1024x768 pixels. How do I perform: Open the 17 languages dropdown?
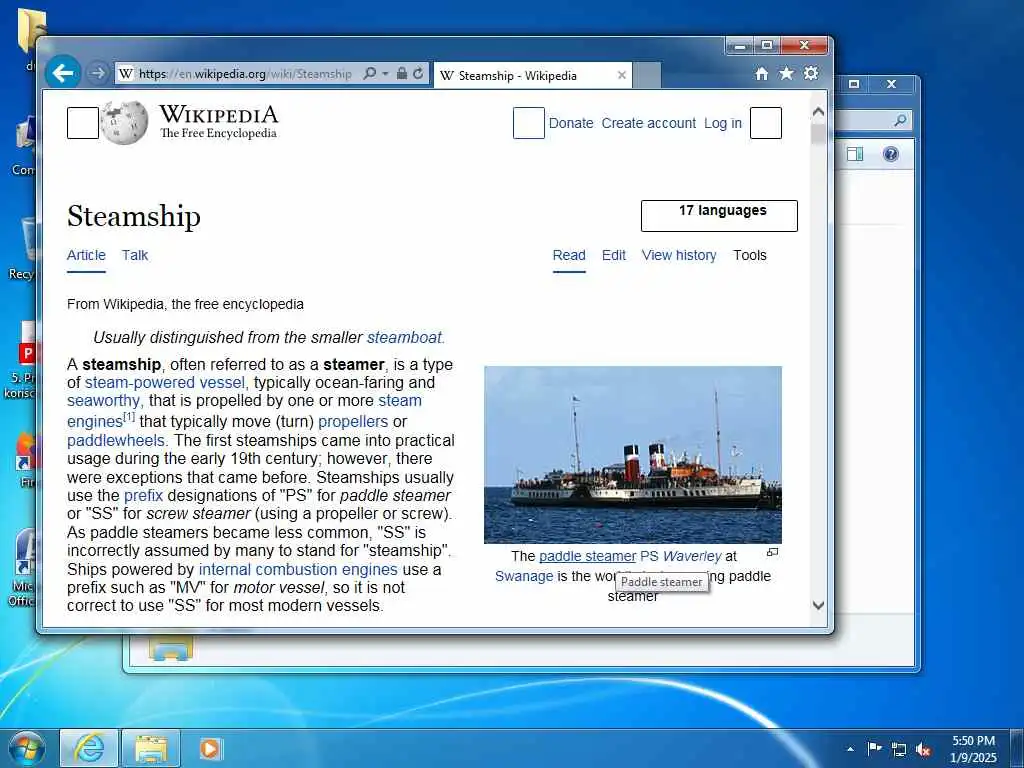point(719,216)
